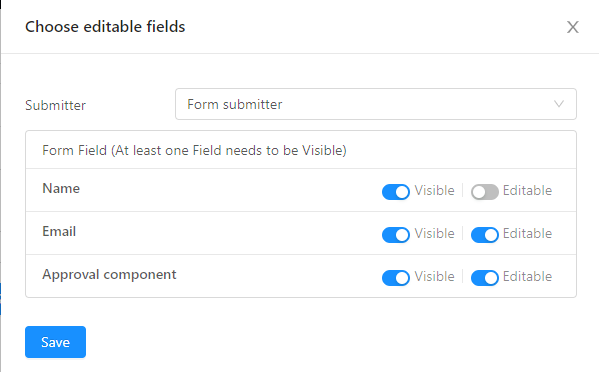599x372 pixels.
Task: Save the editable field settings
Action: point(55,342)
